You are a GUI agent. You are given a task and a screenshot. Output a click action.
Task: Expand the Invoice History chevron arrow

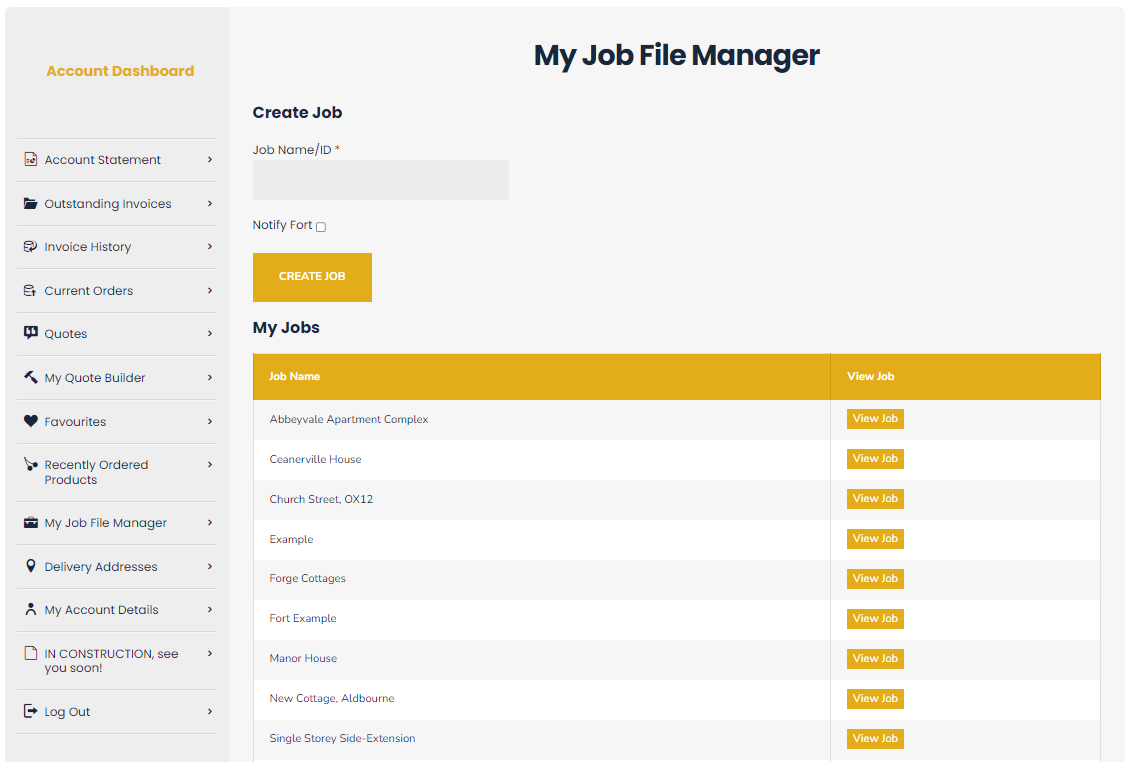(x=210, y=246)
